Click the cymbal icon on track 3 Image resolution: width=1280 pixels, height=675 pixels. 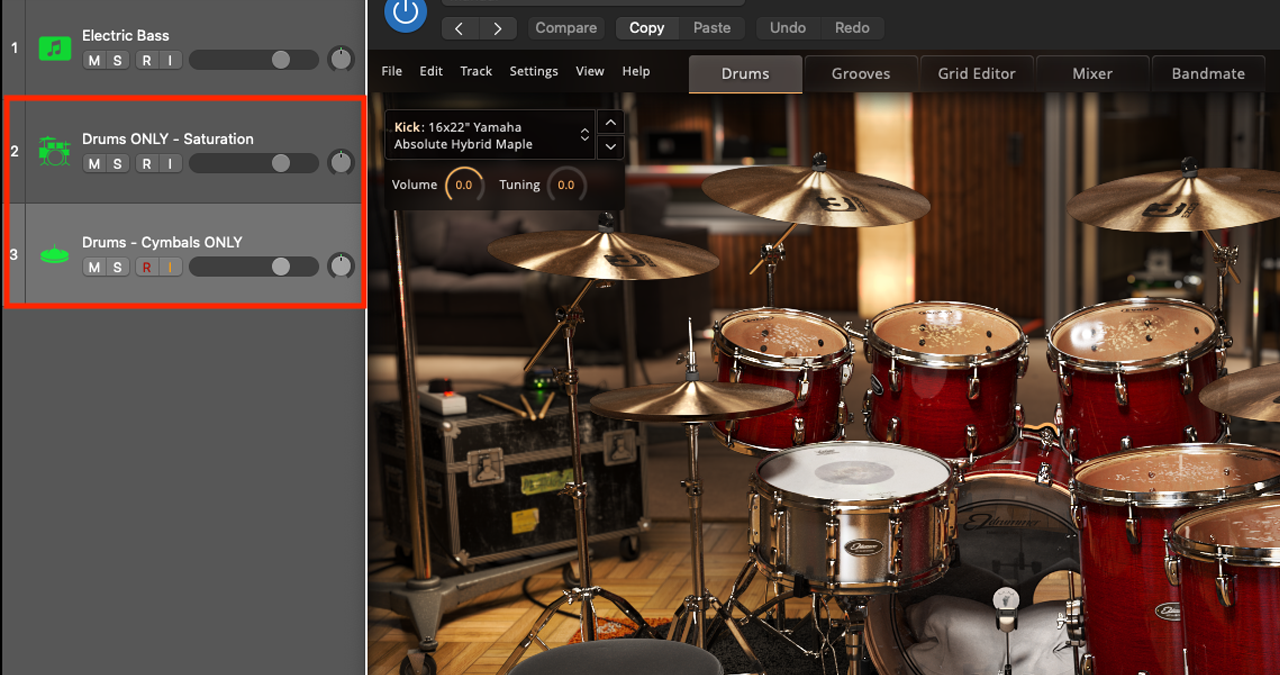[x=54, y=255]
